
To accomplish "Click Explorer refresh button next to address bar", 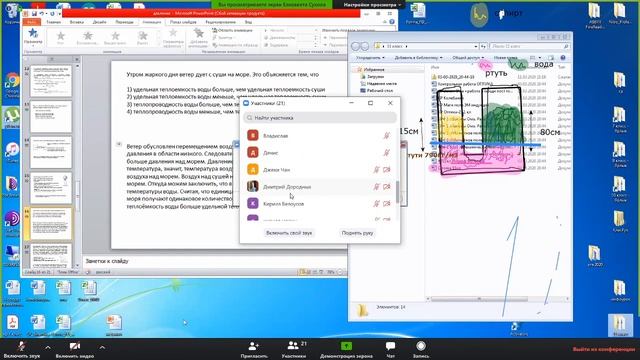I will [x=483, y=46].
